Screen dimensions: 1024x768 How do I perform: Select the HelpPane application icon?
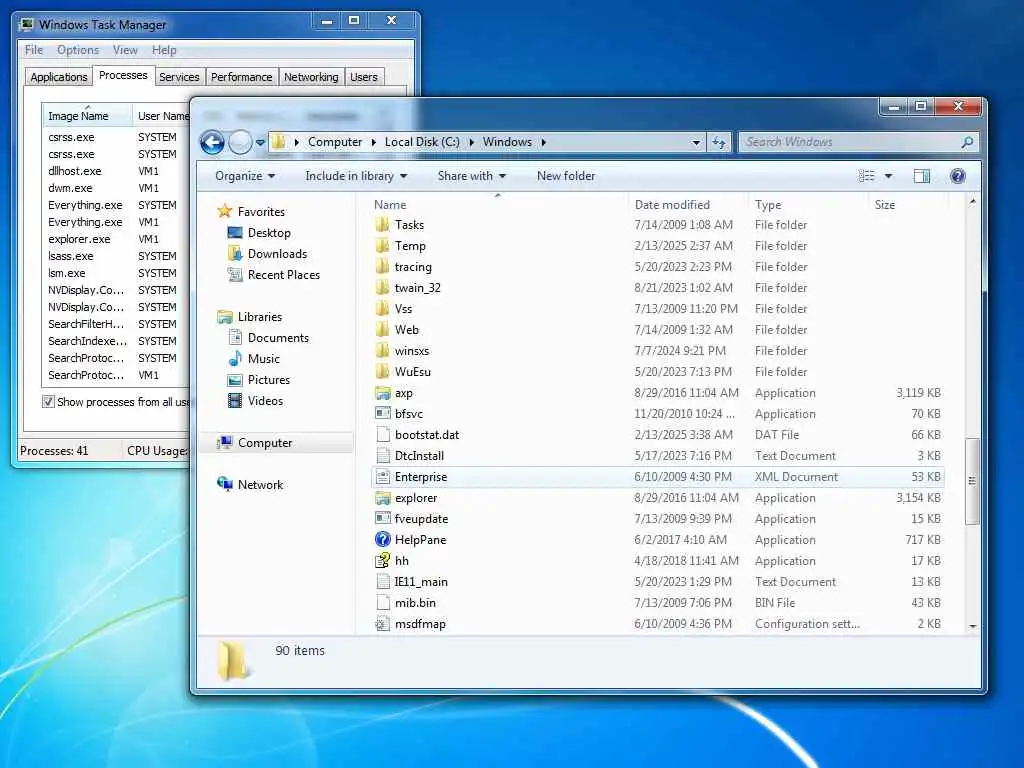pos(383,539)
